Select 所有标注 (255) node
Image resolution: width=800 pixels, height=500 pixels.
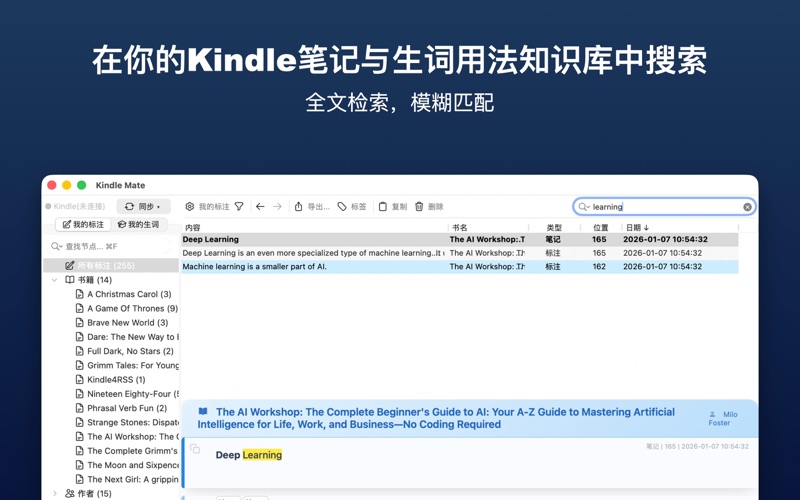[112, 265]
